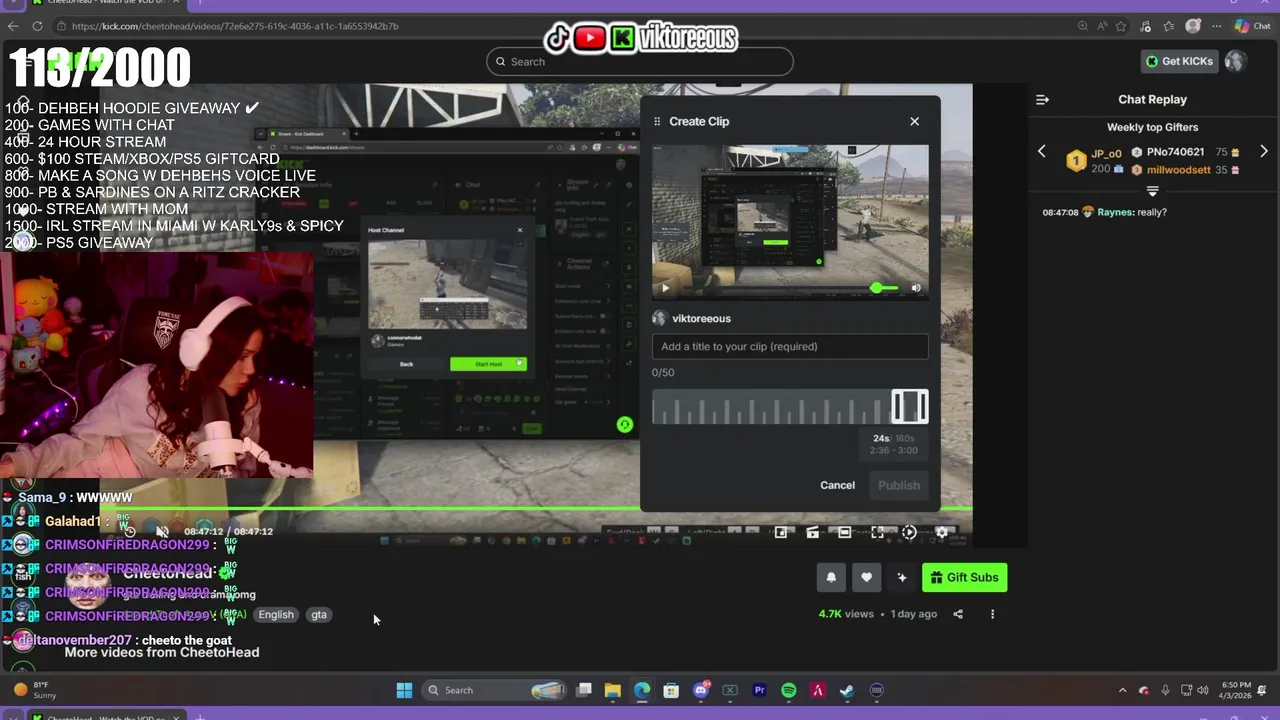This screenshot has width=1280, height=720.
Task: Open the weather widget showing Sunny
Action: pos(35,690)
